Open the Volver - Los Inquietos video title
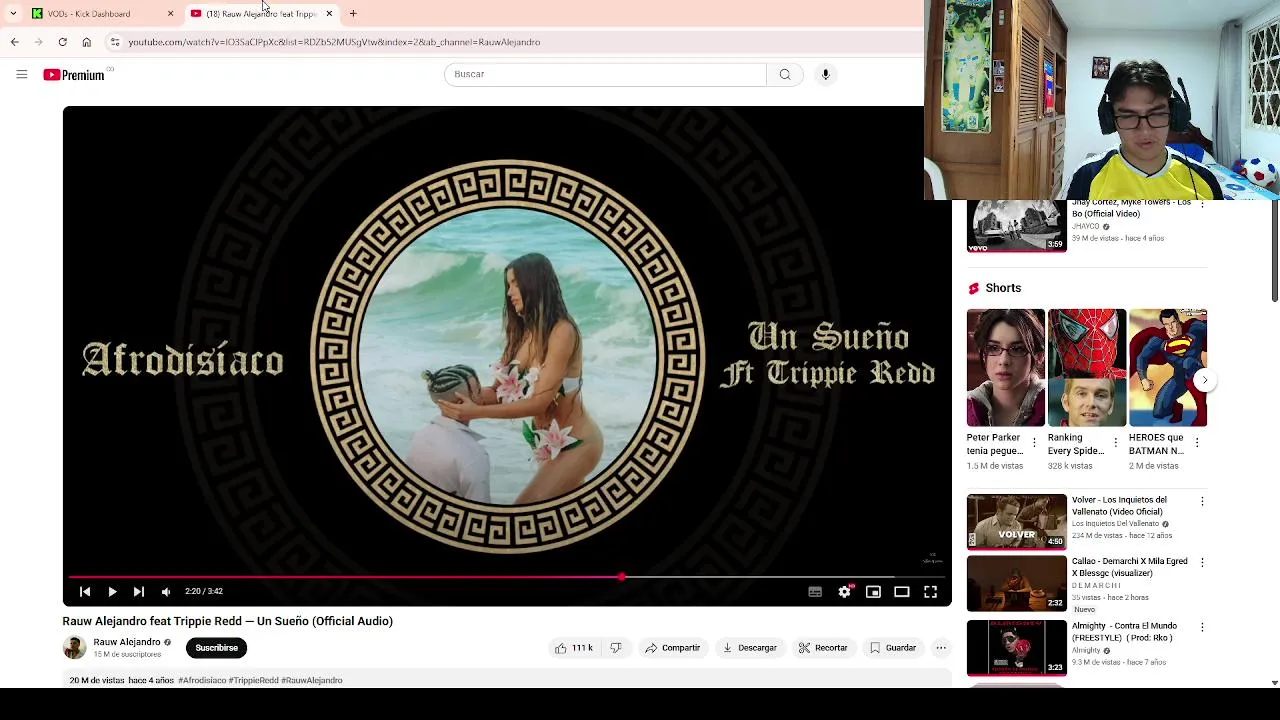Viewport: 1280px width, 720px height. pos(1120,506)
